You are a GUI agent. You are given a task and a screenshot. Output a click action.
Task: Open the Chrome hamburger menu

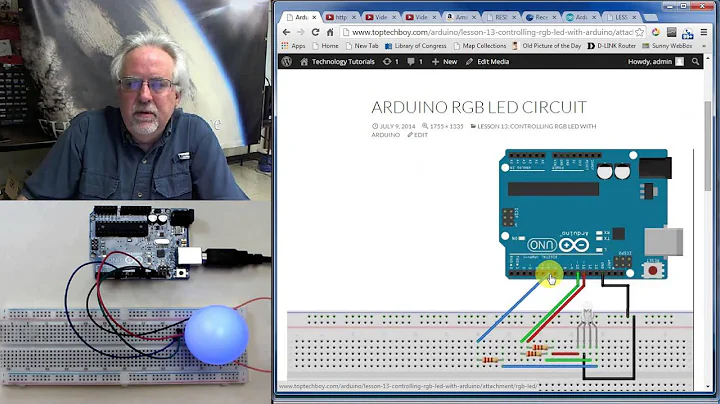(x=703, y=32)
